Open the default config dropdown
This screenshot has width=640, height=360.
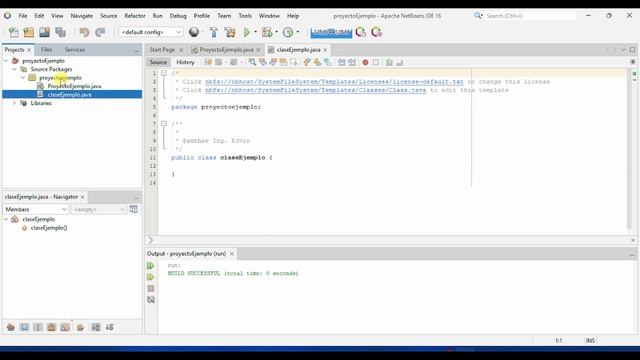[151, 32]
